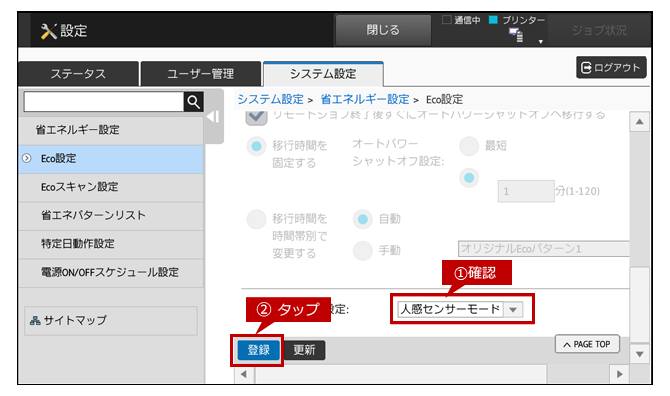This screenshot has width=670, height=396.
Task: Open 電源ON/OFFスケジュール設定 in the sidebar
Action: pos(111,273)
